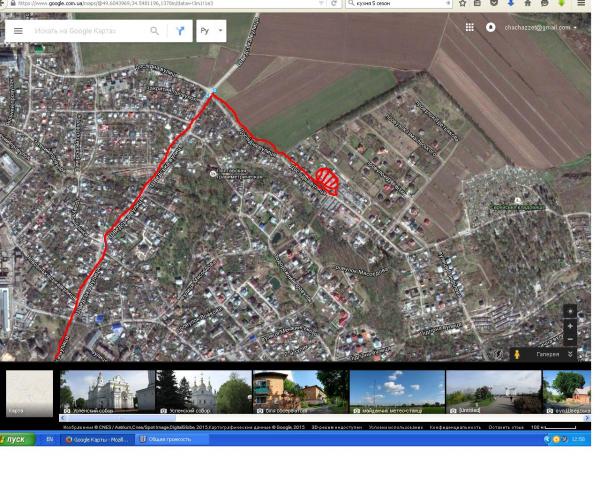Open the Windows Пуск start button
This screenshot has width=600, height=480.
pos(17,439)
